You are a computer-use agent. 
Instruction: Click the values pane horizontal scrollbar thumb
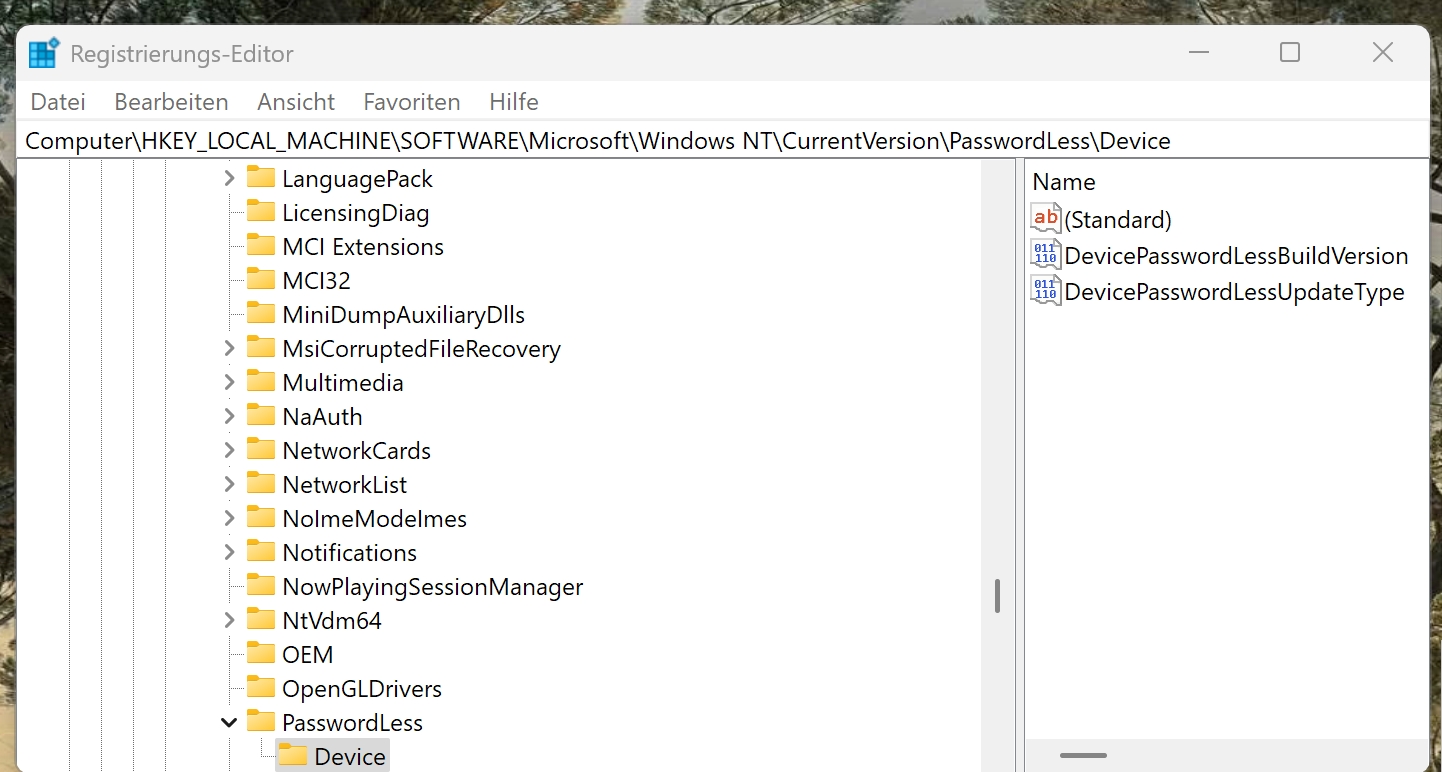click(x=1083, y=756)
